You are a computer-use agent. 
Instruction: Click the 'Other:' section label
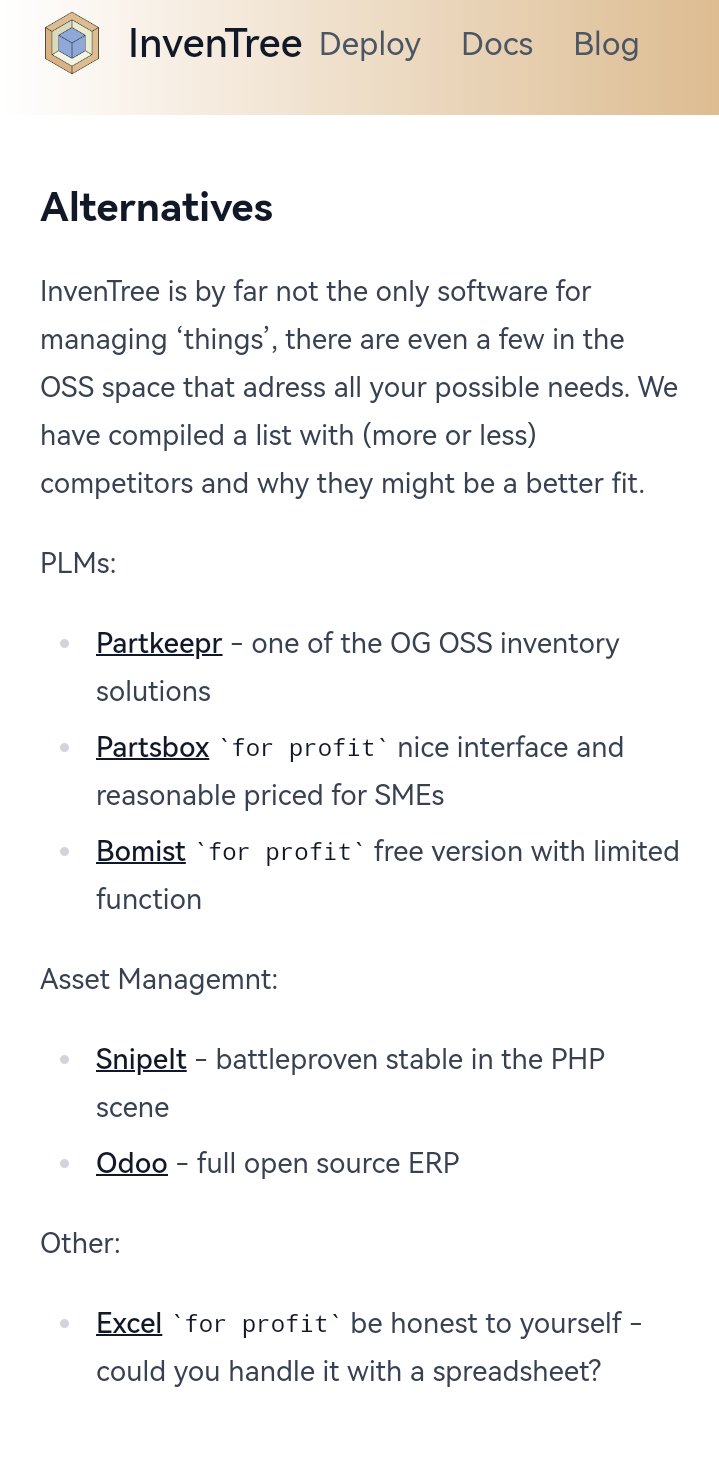tap(80, 1243)
